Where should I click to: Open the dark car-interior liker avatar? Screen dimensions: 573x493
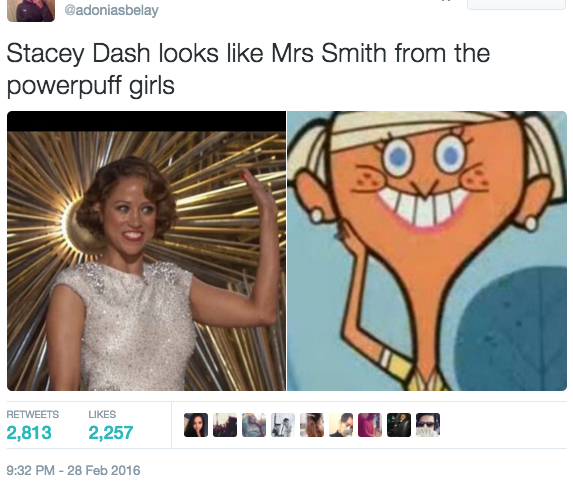point(399,425)
